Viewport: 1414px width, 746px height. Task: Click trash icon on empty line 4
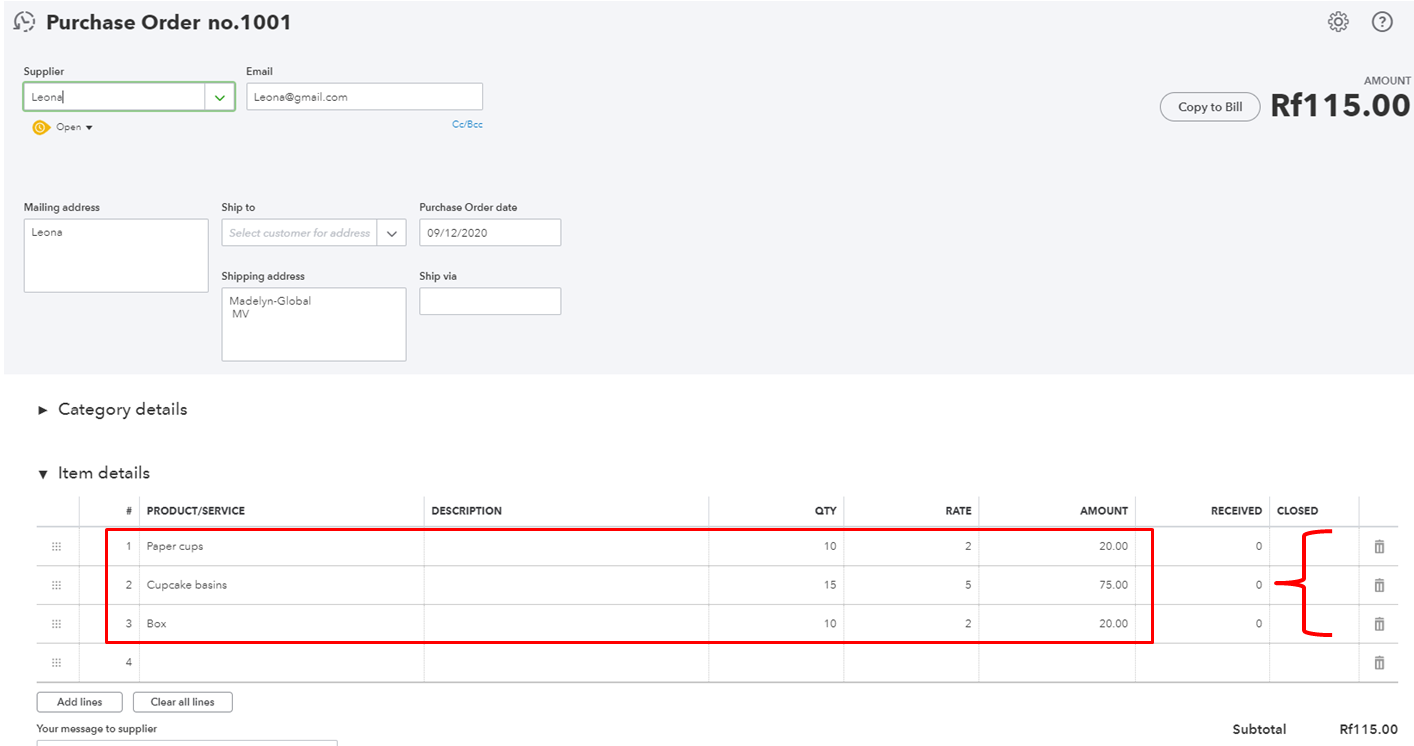click(x=1379, y=662)
